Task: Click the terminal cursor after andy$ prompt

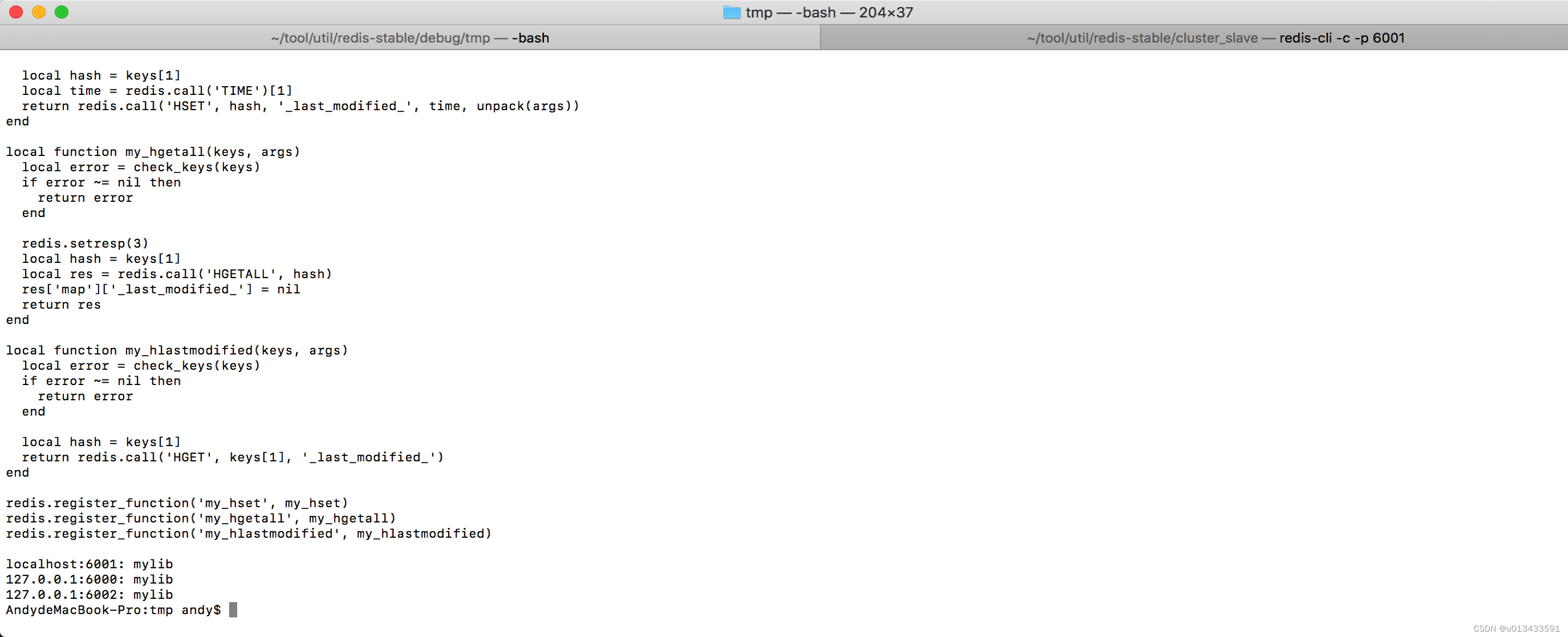Action: (233, 610)
